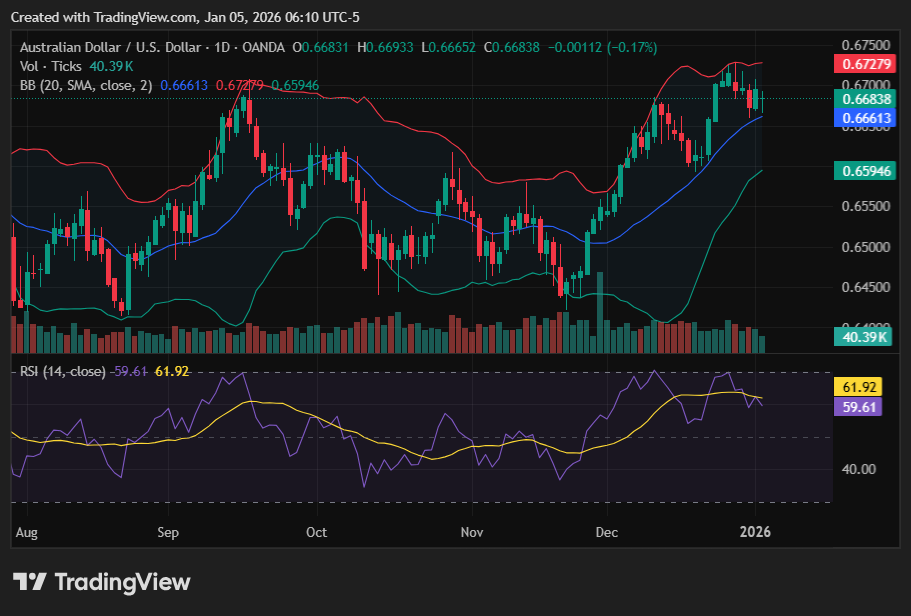911x616 pixels.
Task: Click the tall late-November volume spike bar
Action: [600, 313]
